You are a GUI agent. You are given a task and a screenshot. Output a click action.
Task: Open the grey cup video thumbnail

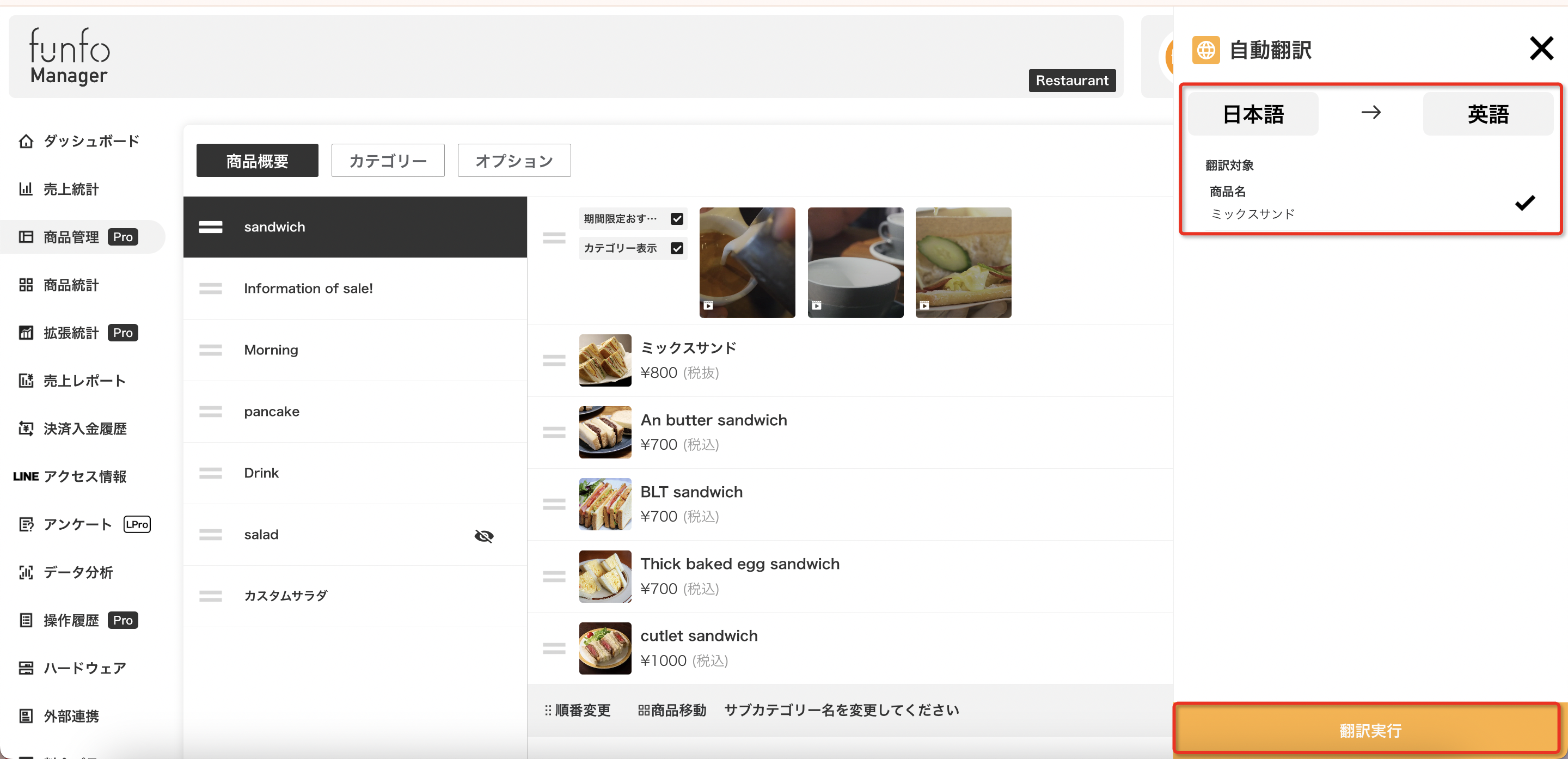pyautogui.click(x=855, y=262)
